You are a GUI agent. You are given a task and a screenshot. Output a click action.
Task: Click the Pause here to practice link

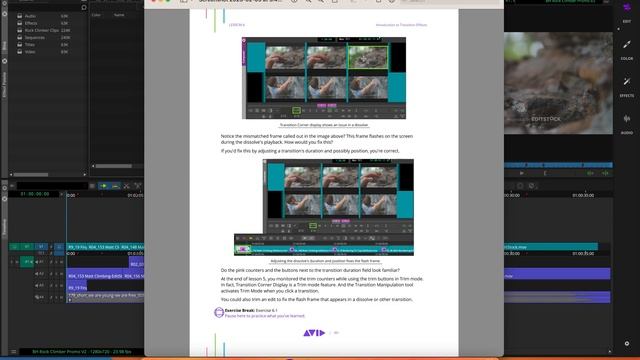265,316
